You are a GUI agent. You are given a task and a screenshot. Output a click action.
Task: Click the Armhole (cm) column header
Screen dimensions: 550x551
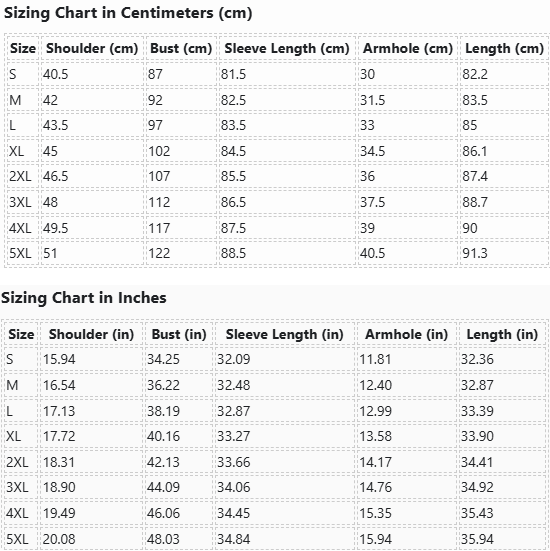(408, 48)
